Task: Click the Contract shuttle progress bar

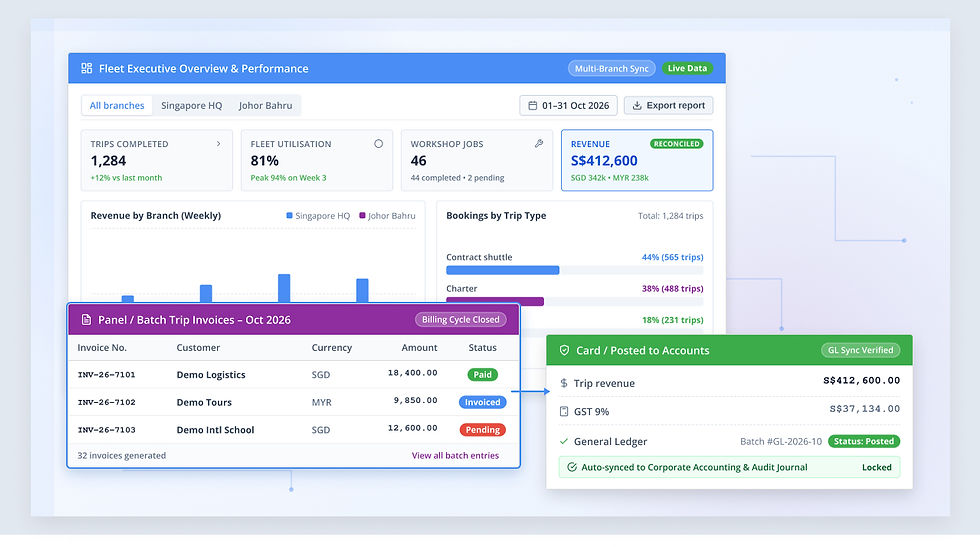Action: pyautogui.click(x=574, y=270)
